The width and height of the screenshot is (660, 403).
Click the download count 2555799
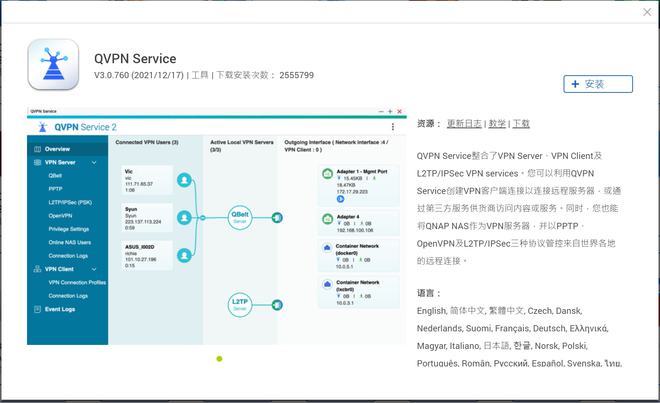(x=297, y=75)
